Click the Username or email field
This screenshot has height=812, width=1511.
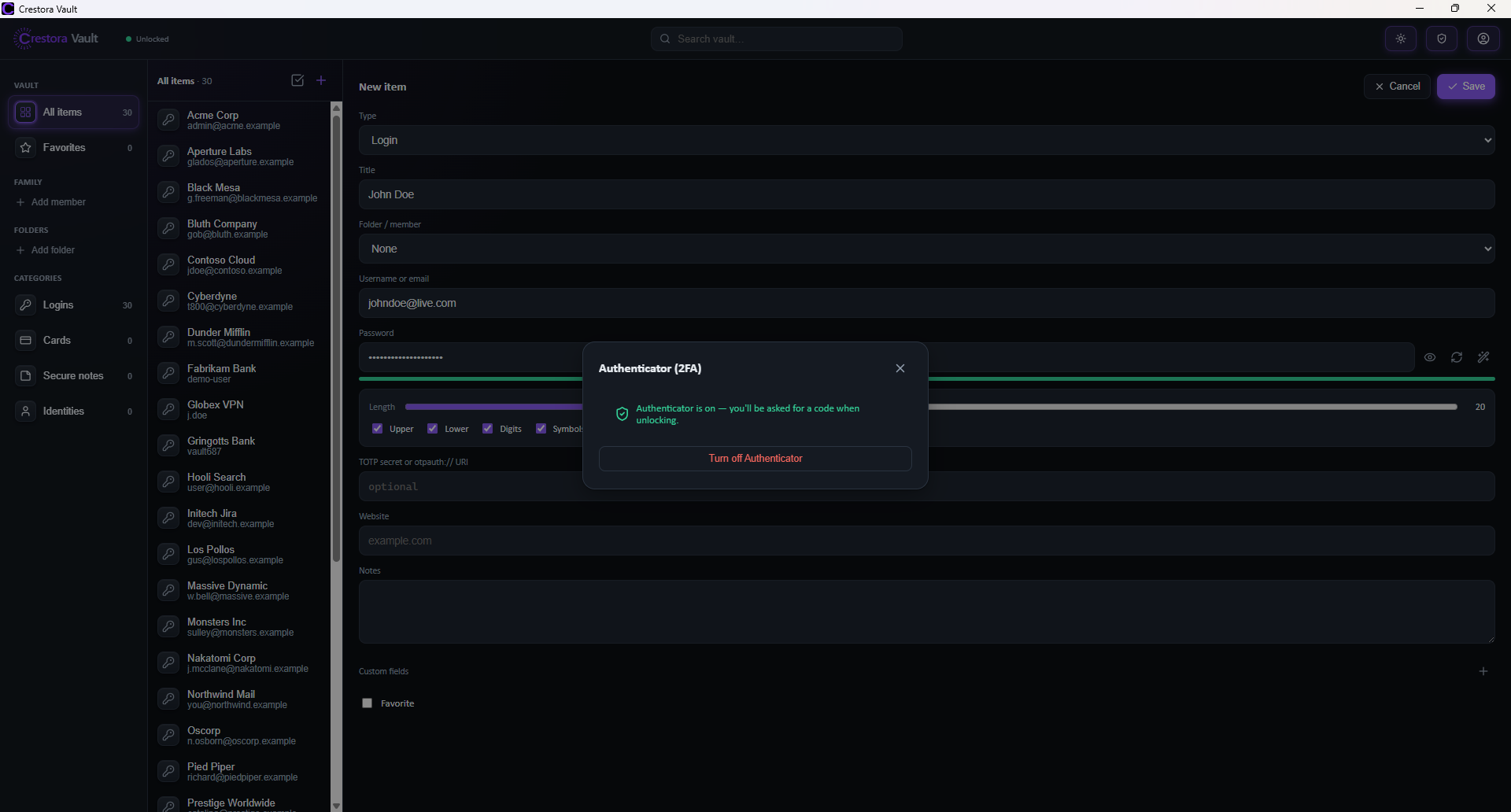926,303
